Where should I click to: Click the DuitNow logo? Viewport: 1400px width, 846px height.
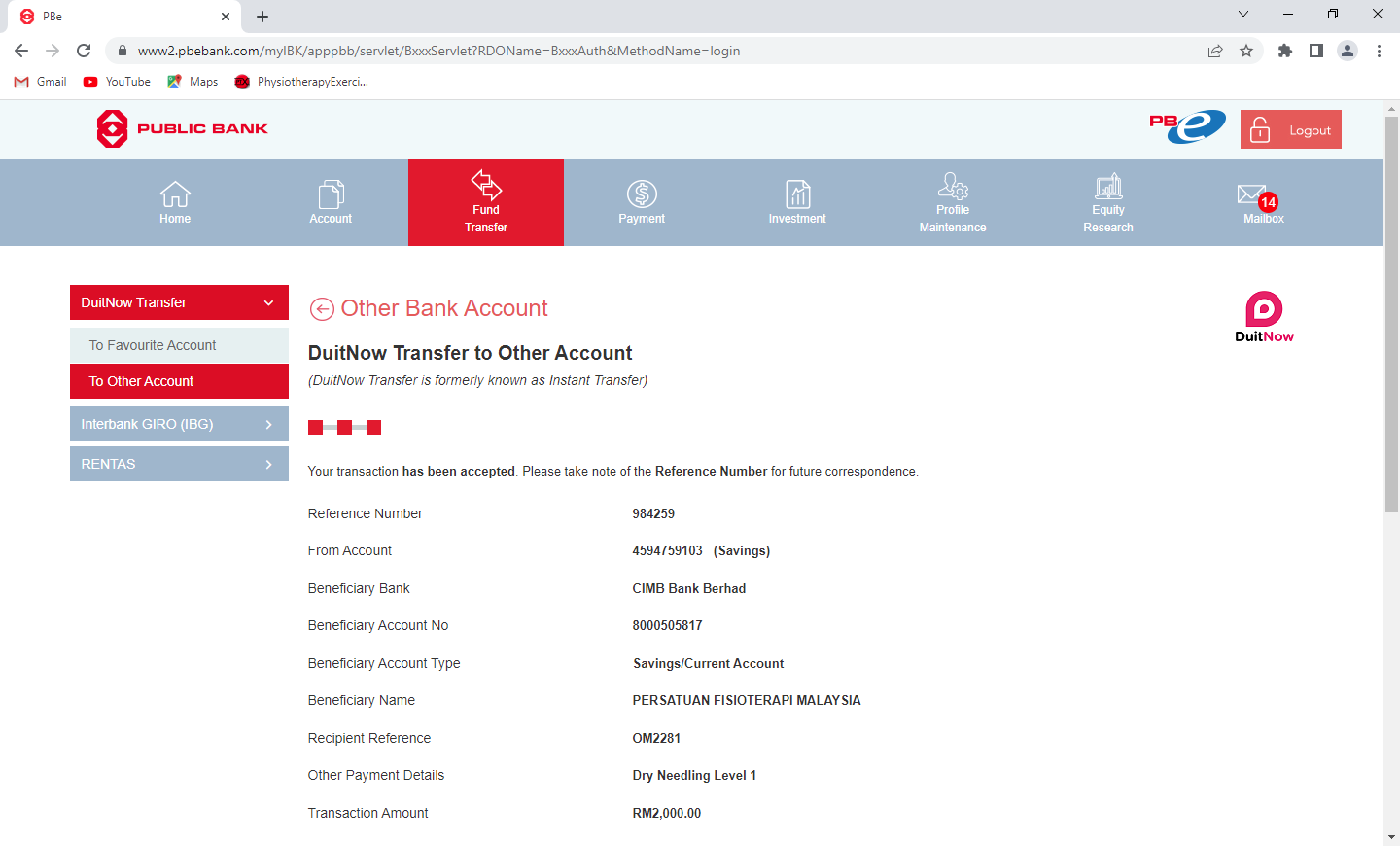tap(1264, 317)
